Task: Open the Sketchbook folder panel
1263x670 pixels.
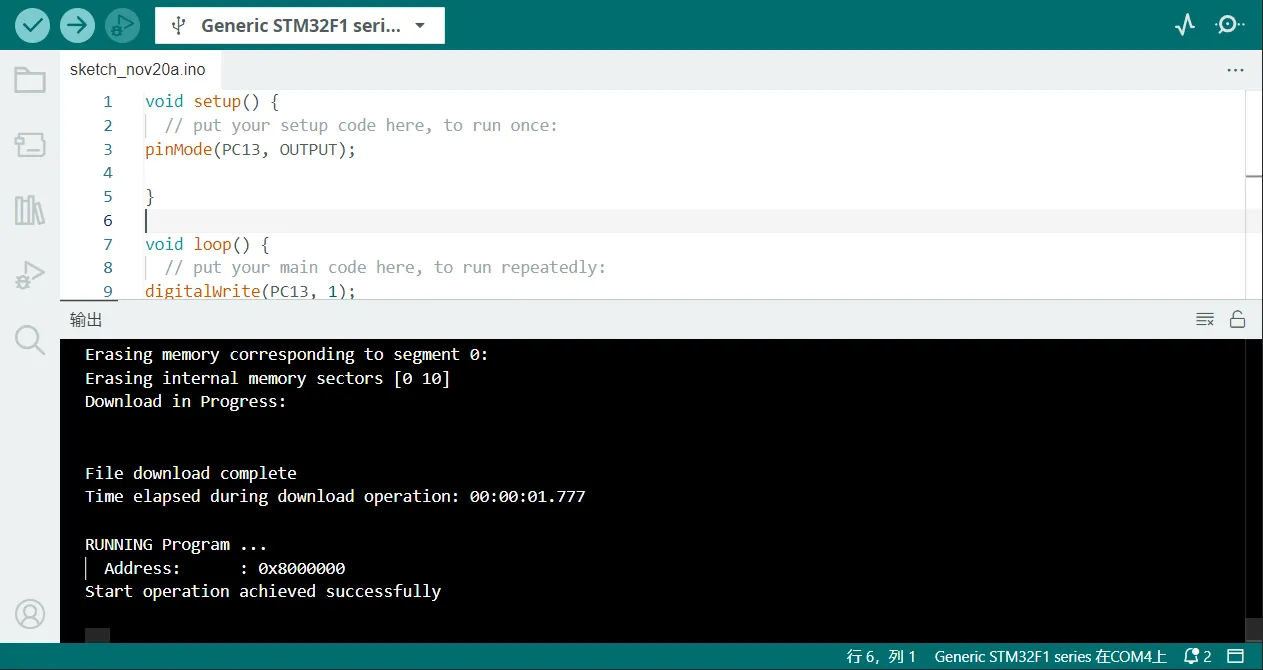Action: point(30,80)
